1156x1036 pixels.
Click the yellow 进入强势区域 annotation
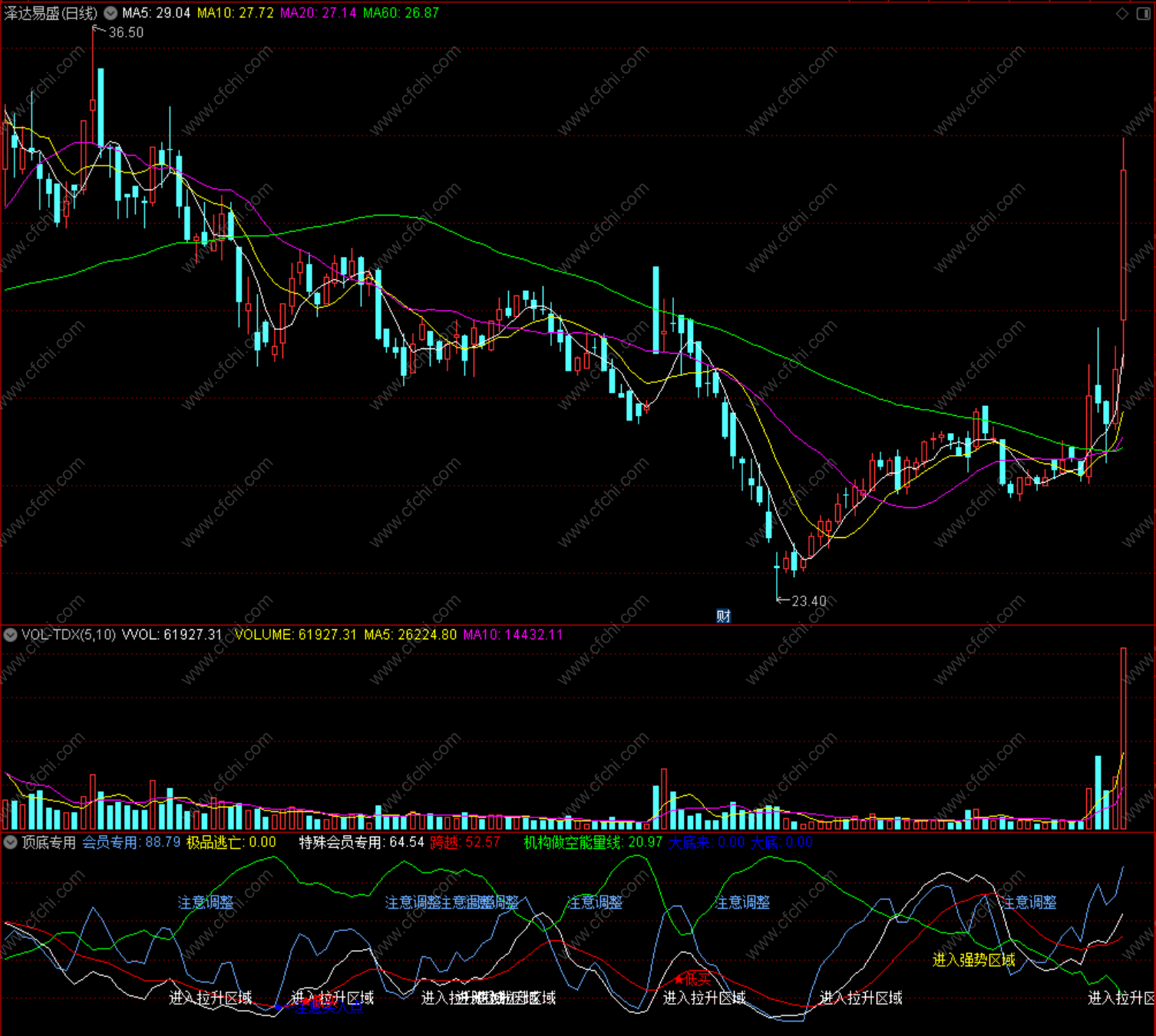(x=973, y=960)
